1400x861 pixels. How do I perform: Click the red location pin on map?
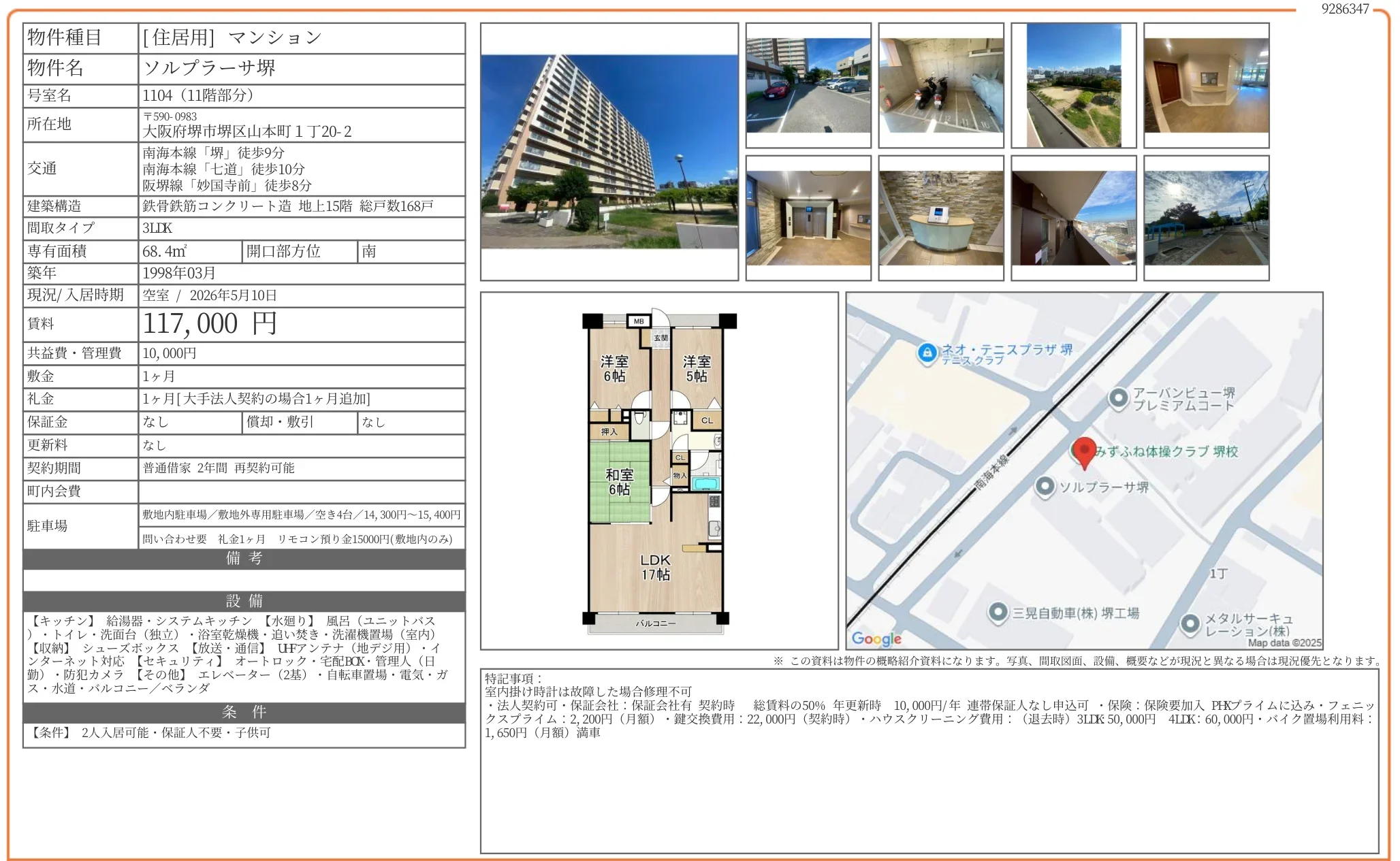[x=1083, y=451]
